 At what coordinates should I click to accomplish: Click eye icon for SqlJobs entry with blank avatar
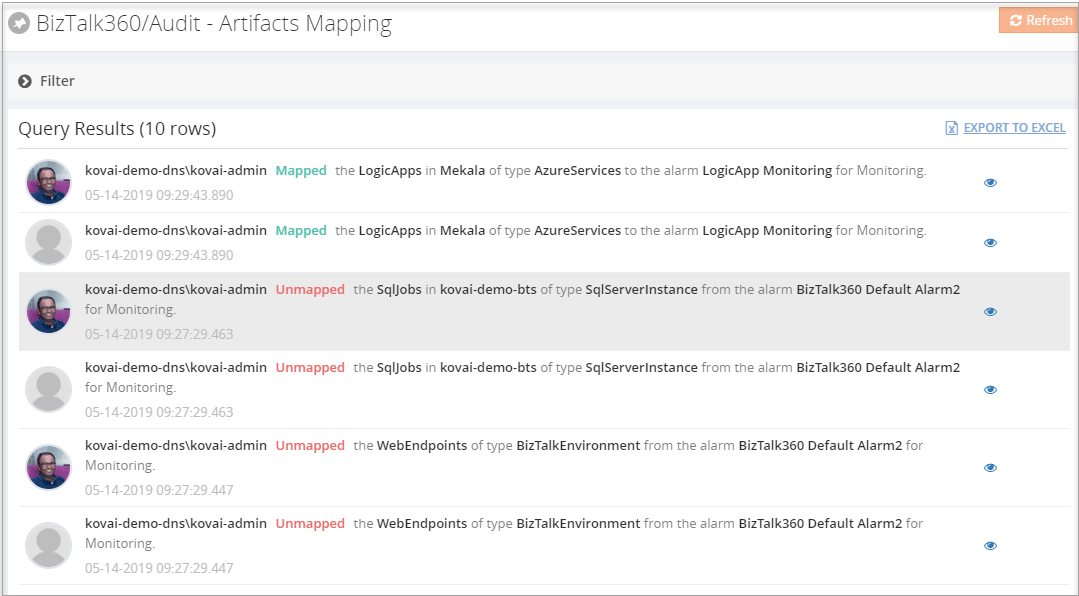click(990, 390)
